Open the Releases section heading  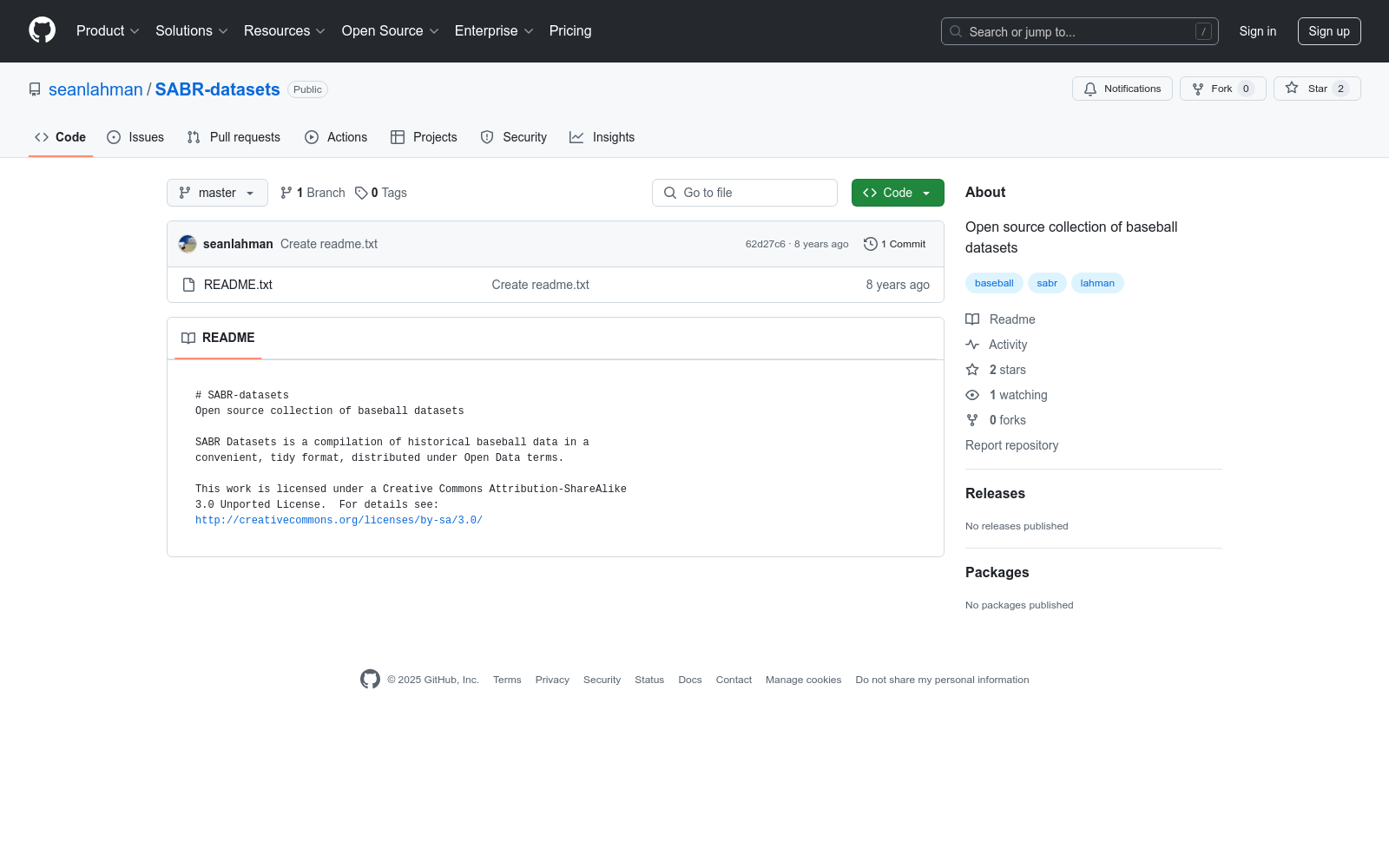tap(995, 493)
